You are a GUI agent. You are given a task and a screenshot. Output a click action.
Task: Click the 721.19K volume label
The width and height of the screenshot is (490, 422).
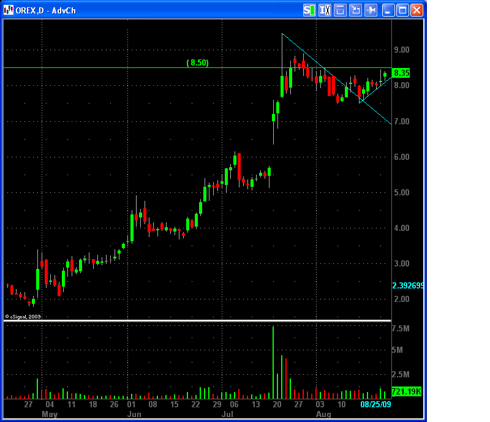click(407, 391)
